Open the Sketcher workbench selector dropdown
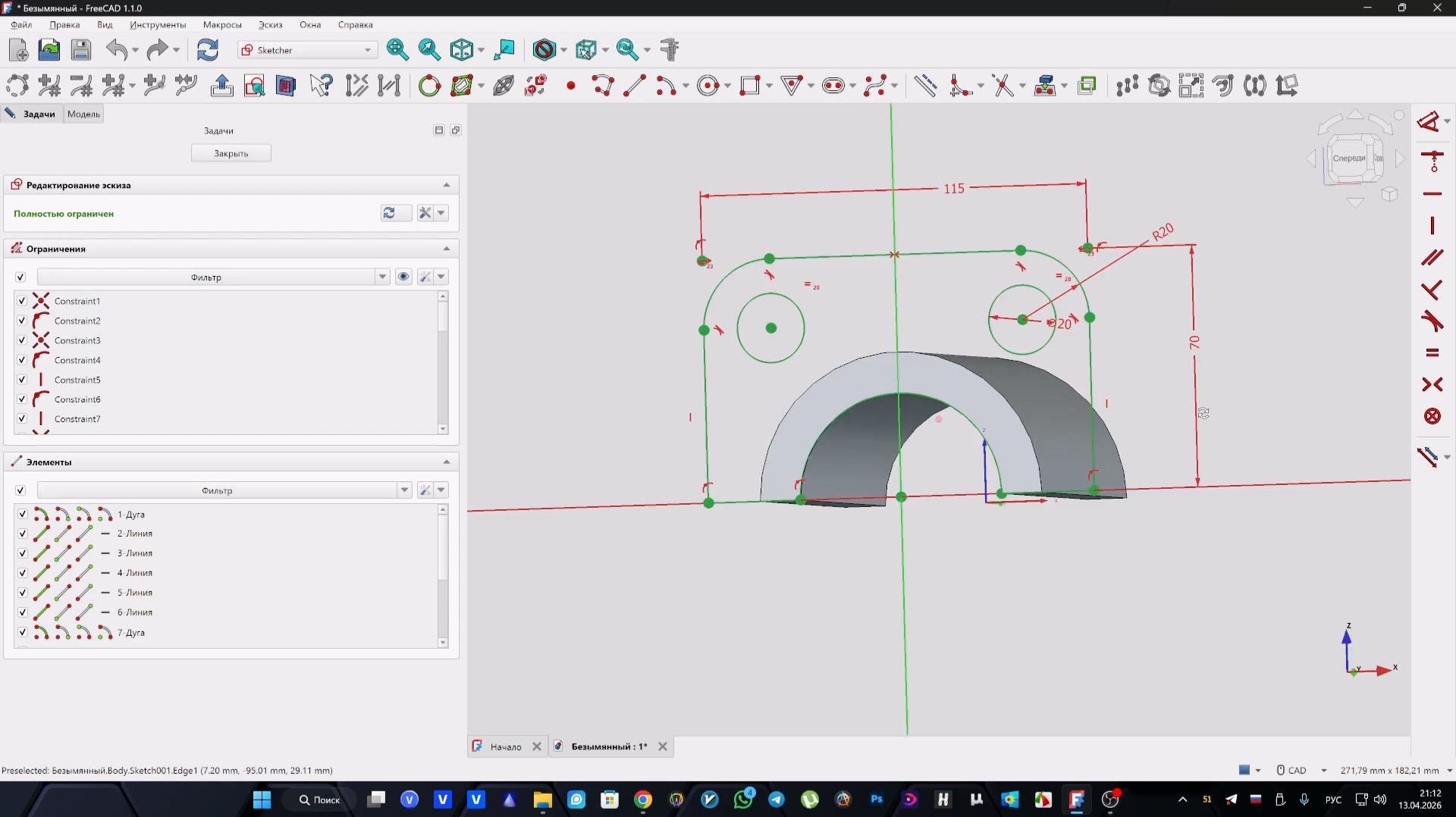Viewport: 1456px width, 817px height. coord(368,50)
